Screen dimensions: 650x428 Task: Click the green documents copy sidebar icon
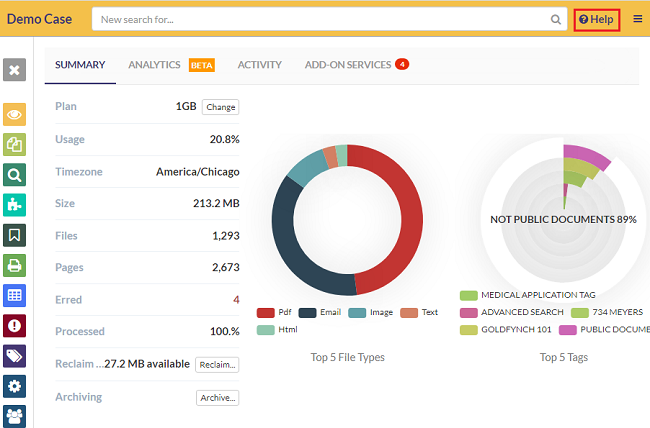pyautogui.click(x=15, y=145)
